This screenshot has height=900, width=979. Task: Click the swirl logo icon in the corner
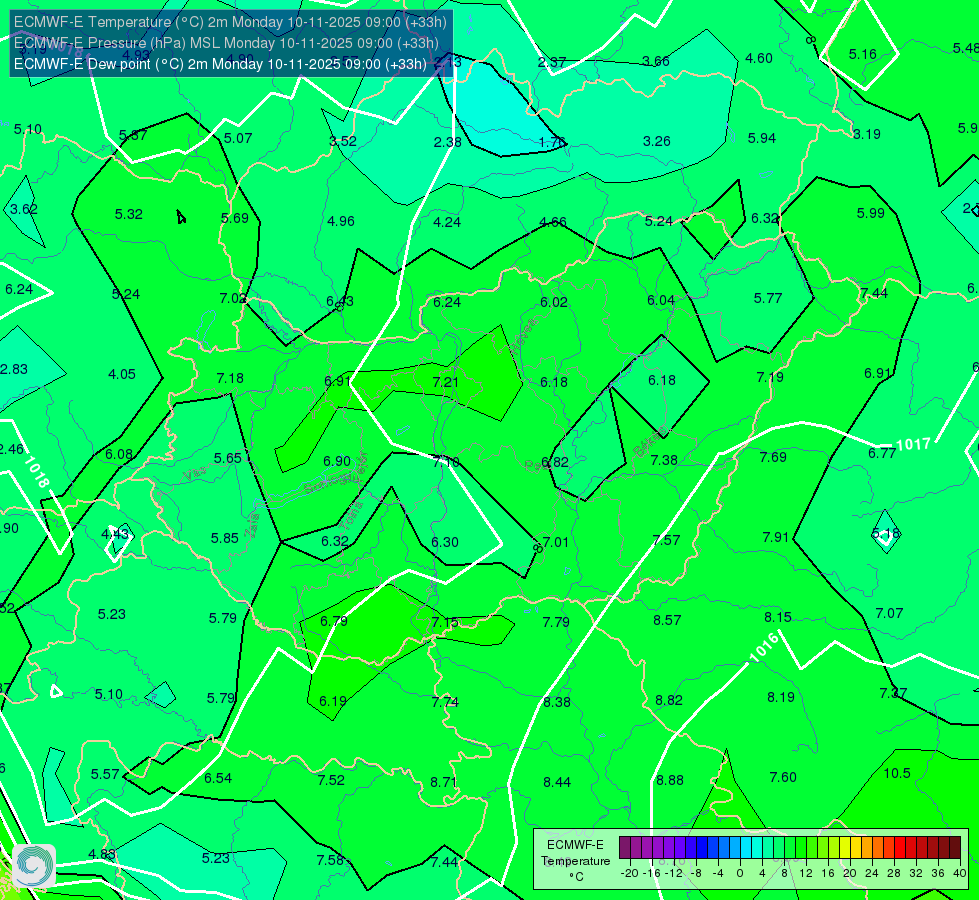pyautogui.click(x=34, y=865)
